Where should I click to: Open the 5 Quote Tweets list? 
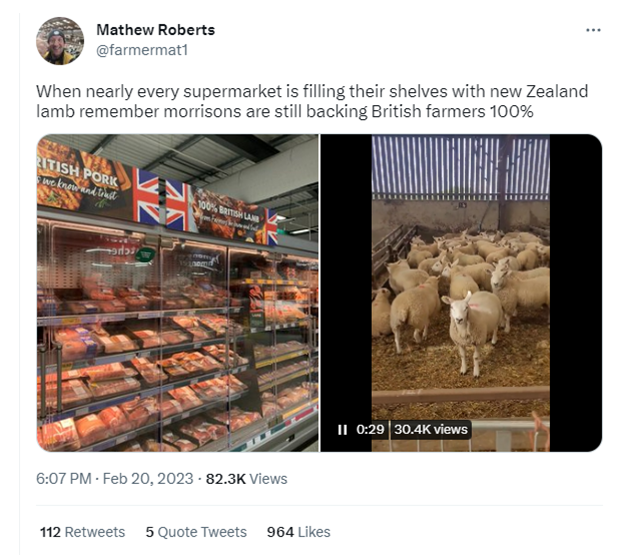(x=195, y=532)
